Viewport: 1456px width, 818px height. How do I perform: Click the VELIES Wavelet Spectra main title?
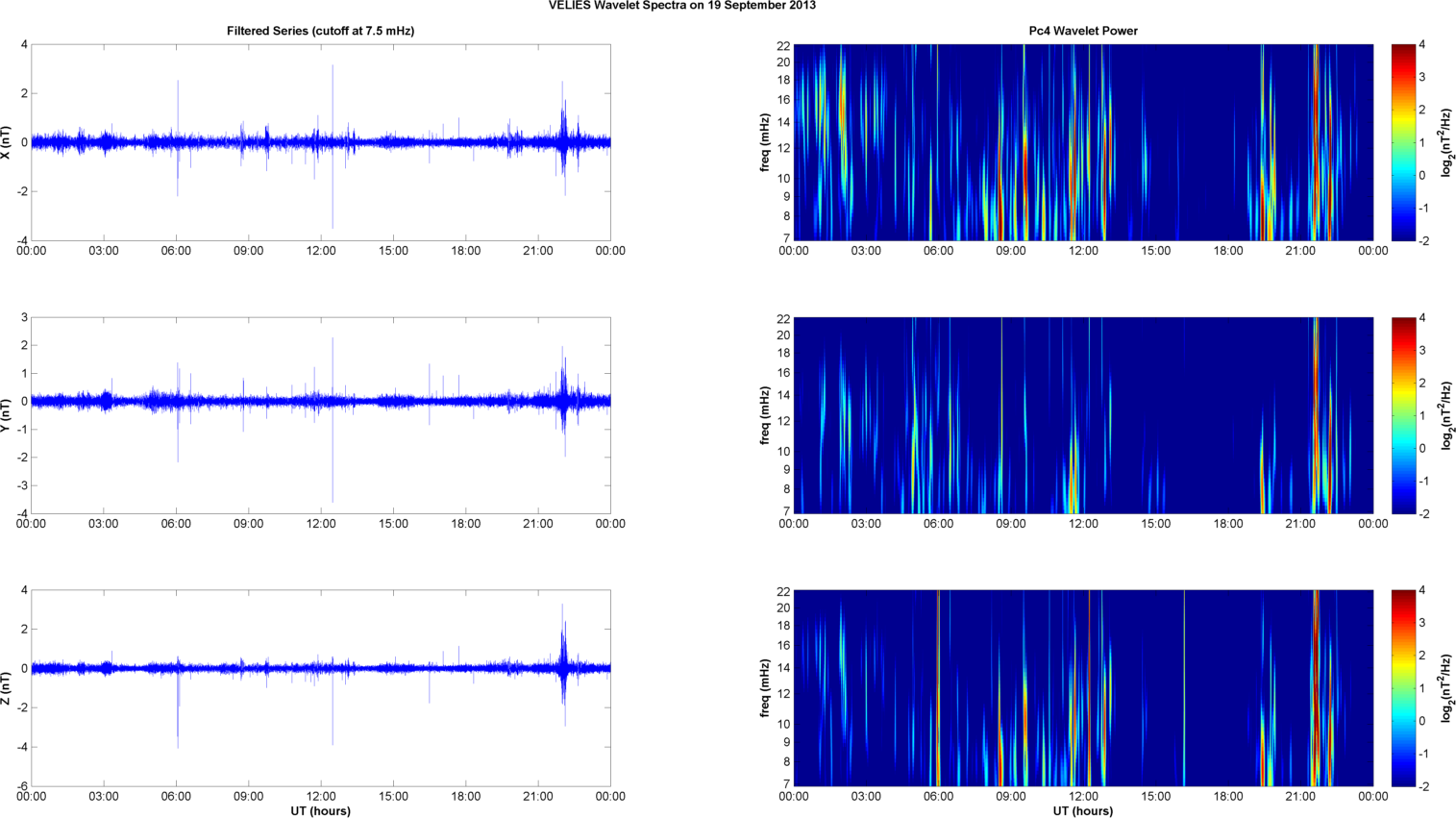681,6
